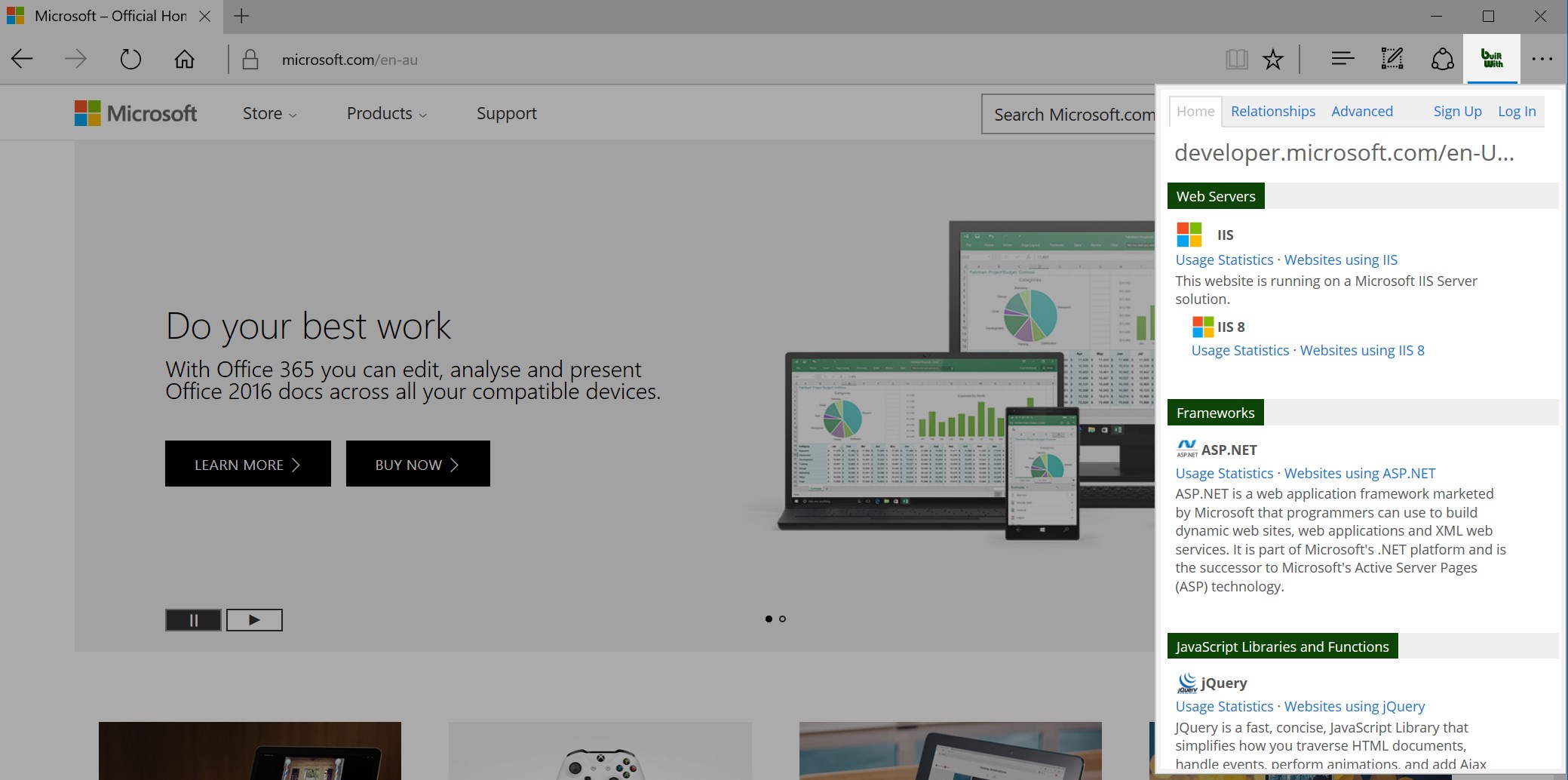This screenshot has width=1568, height=780.
Task: Click the browser Back arrow
Action: 22,59
